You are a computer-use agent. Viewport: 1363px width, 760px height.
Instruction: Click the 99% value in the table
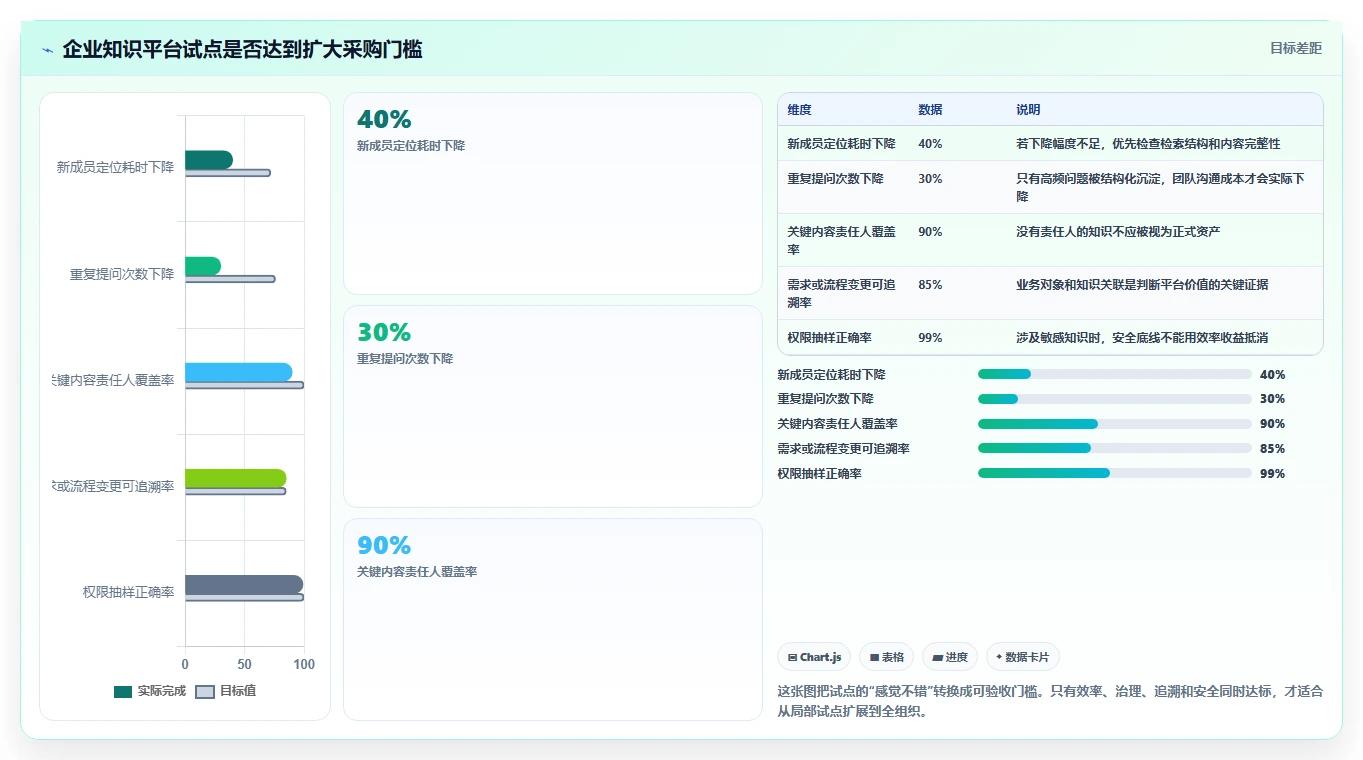click(930, 338)
